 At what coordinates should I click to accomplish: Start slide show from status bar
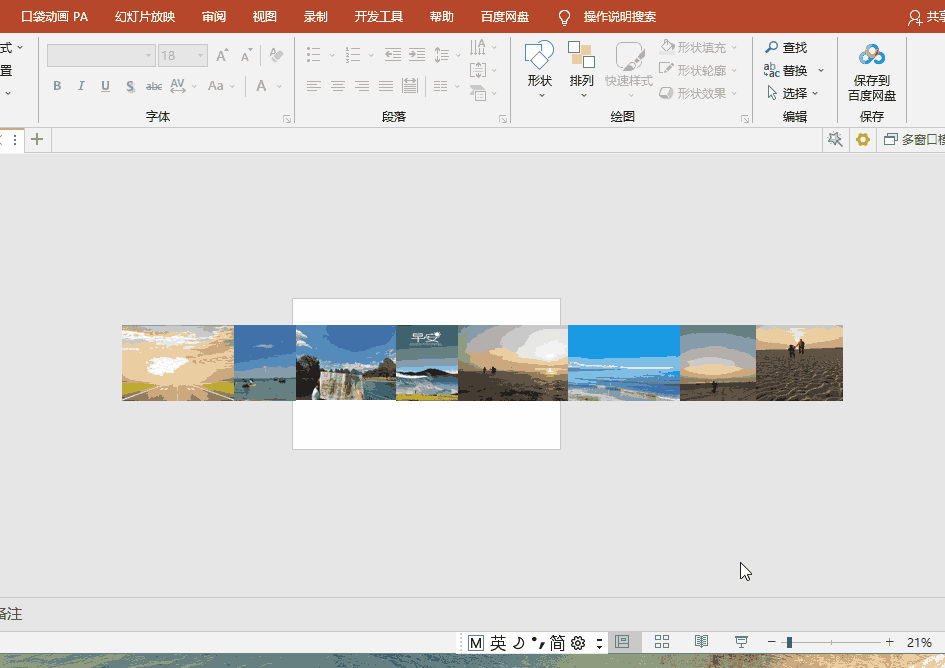741,642
